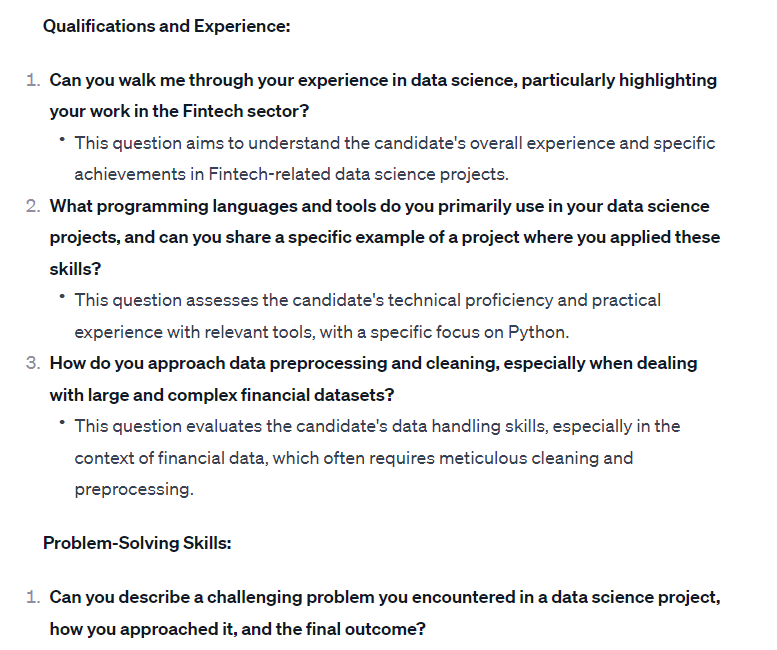Click the "Problem-Solving Skills:" heading
This screenshot has width=777, height=650.
(137, 543)
